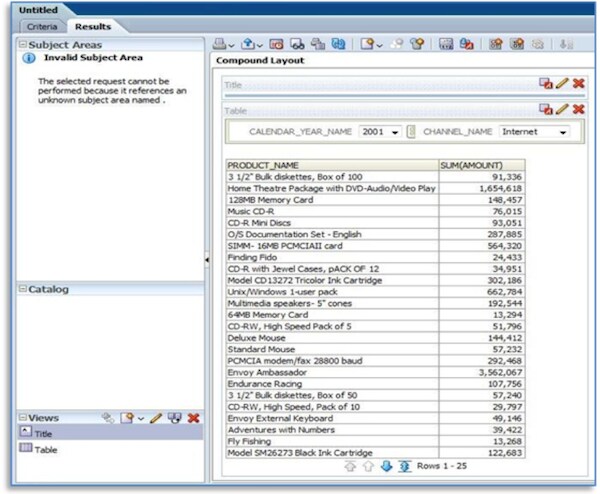Click the 'Music CD-R' product cell
Viewport: 600px width, 494px height.
332,211
